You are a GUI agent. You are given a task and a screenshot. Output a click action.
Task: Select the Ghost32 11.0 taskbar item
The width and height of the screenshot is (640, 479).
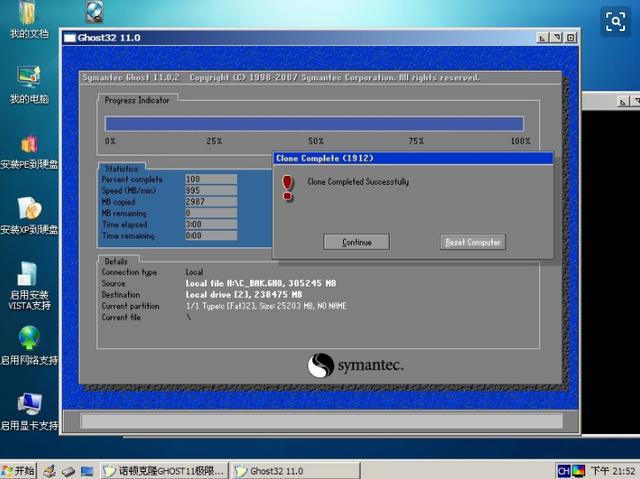pyautogui.click(x=294, y=470)
